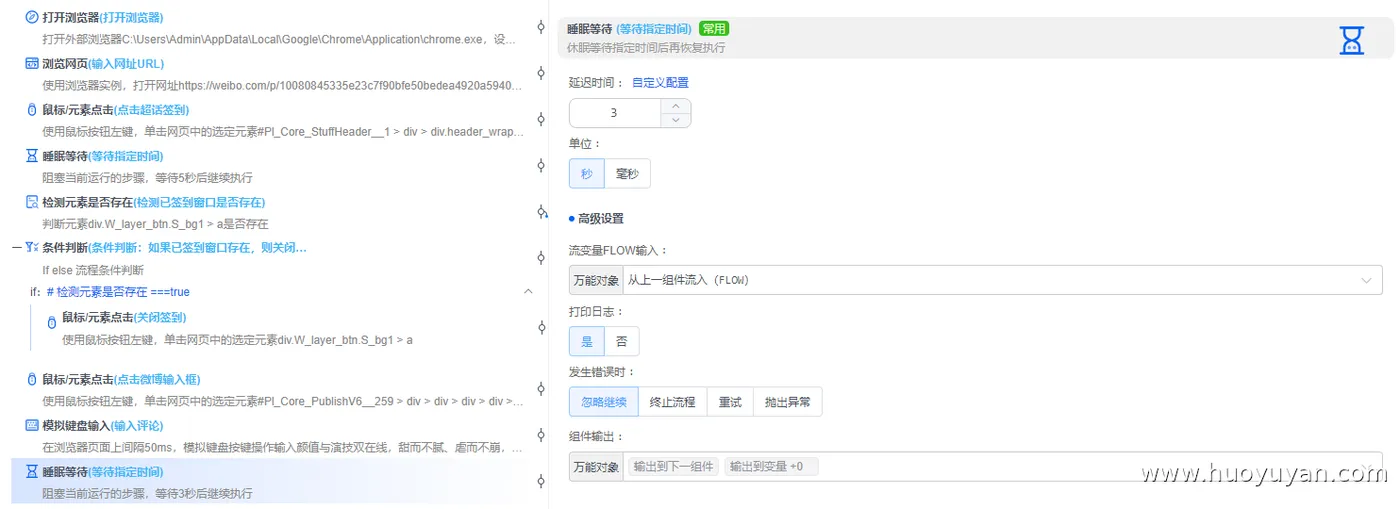The width and height of the screenshot is (1400, 509).
Task: Click the 自定义配置 link
Action: coord(660,83)
